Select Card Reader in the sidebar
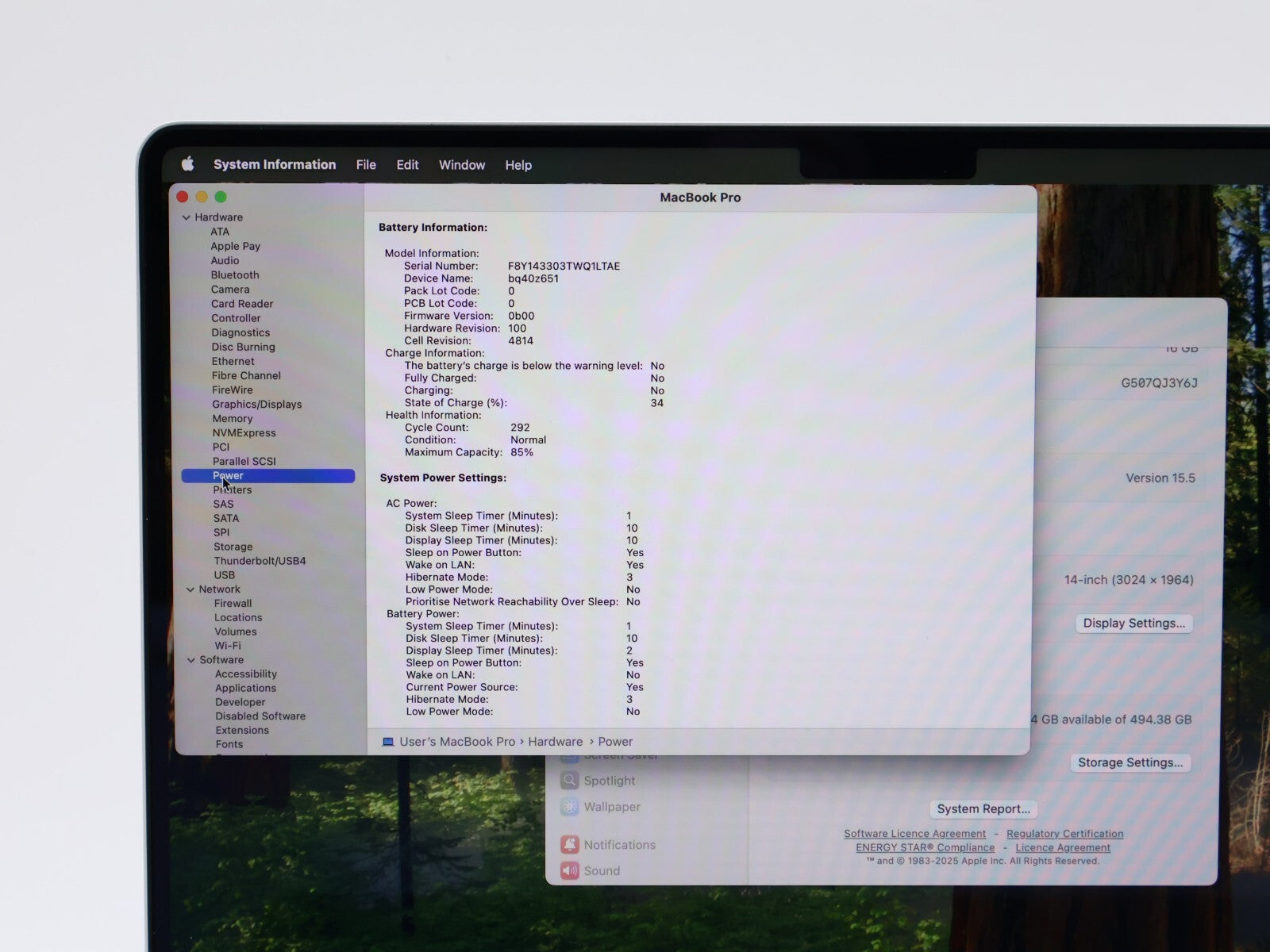The width and height of the screenshot is (1270, 952). tap(242, 304)
